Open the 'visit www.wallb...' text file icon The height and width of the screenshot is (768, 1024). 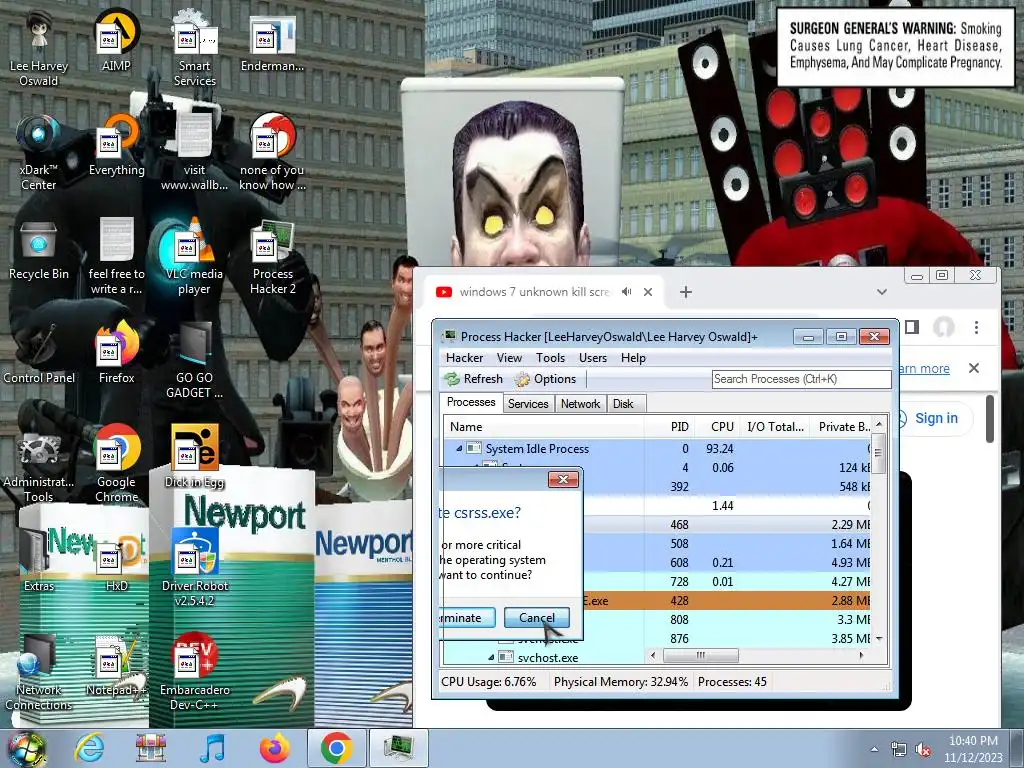[x=195, y=153]
